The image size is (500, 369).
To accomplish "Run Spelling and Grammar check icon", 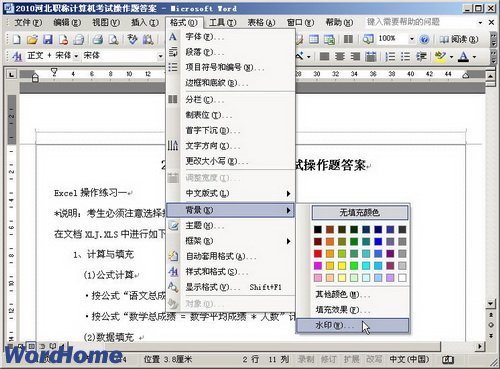I will [132, 40].
